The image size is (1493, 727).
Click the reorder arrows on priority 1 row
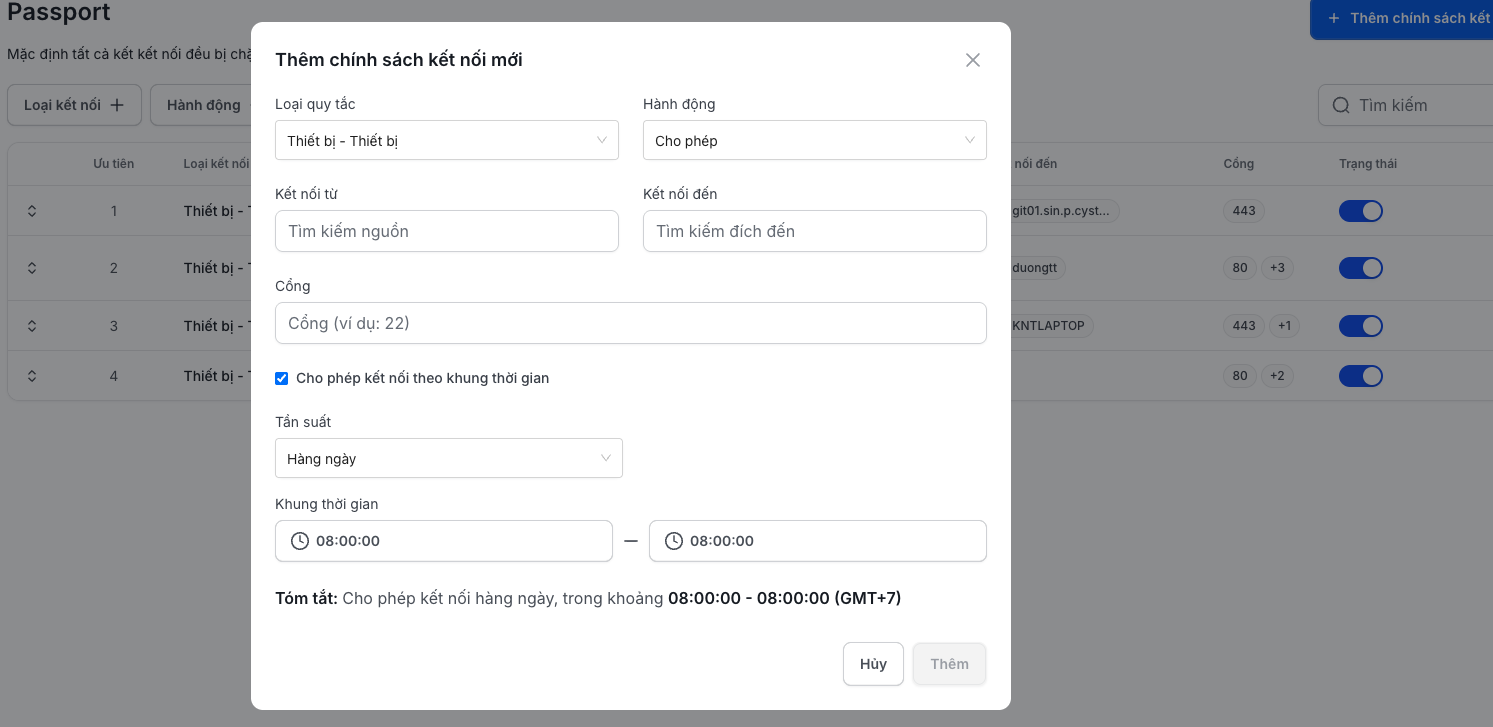click(31, 211)
